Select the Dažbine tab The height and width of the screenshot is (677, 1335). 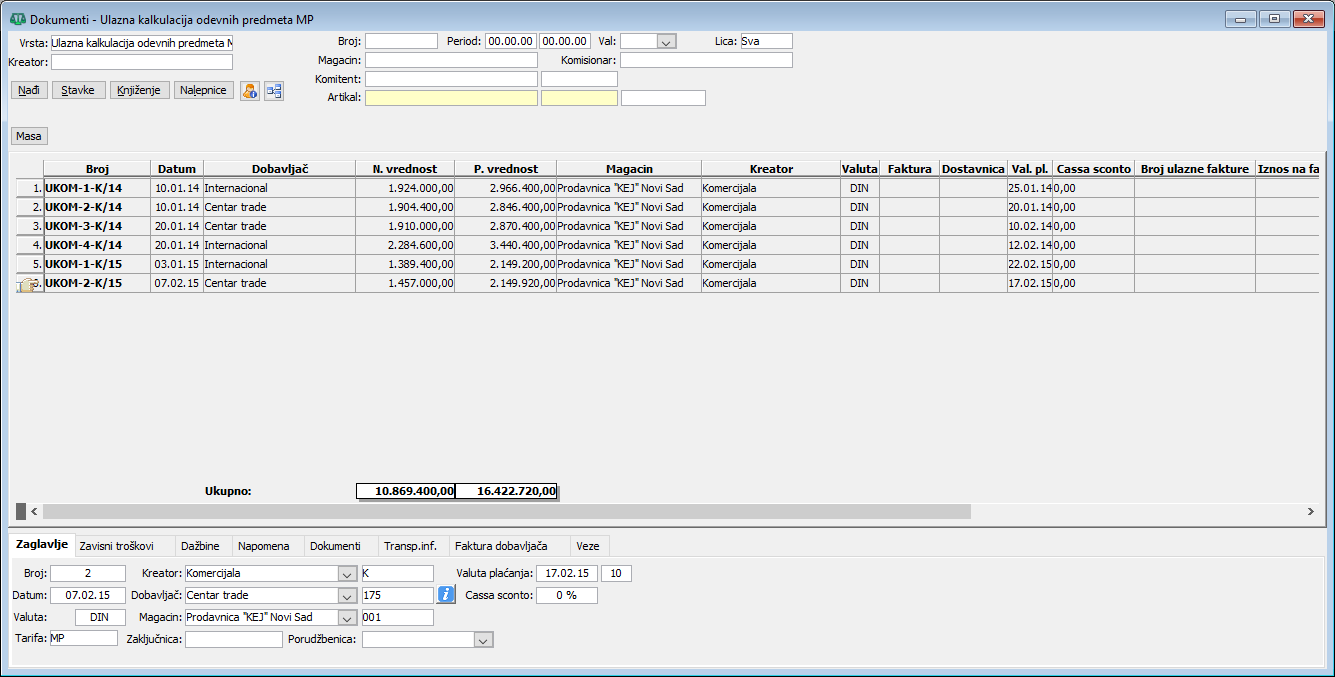(x=200, y=546)
